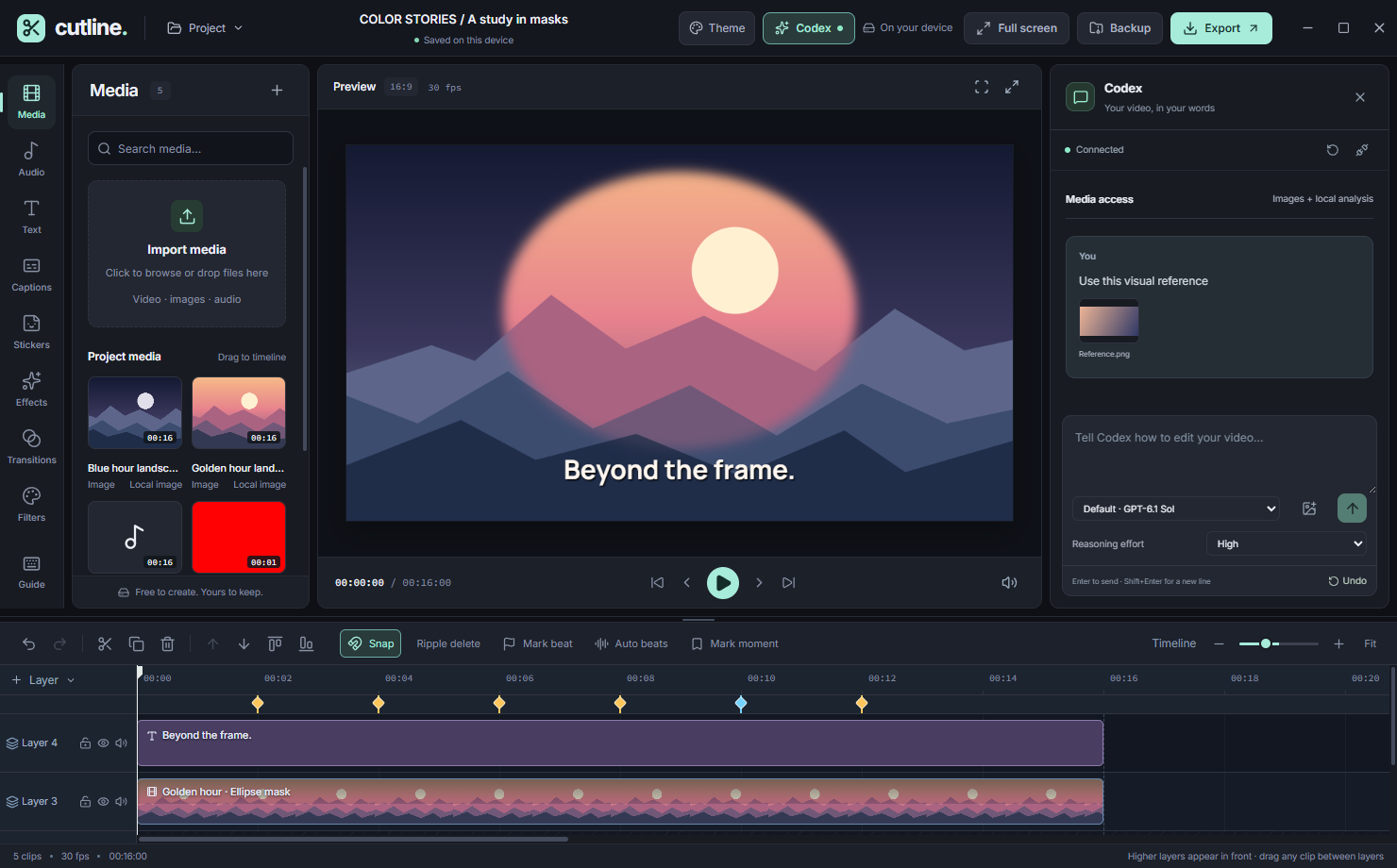Click Undo in Codex panel

pyautogui.click(x=1348, y=581)
